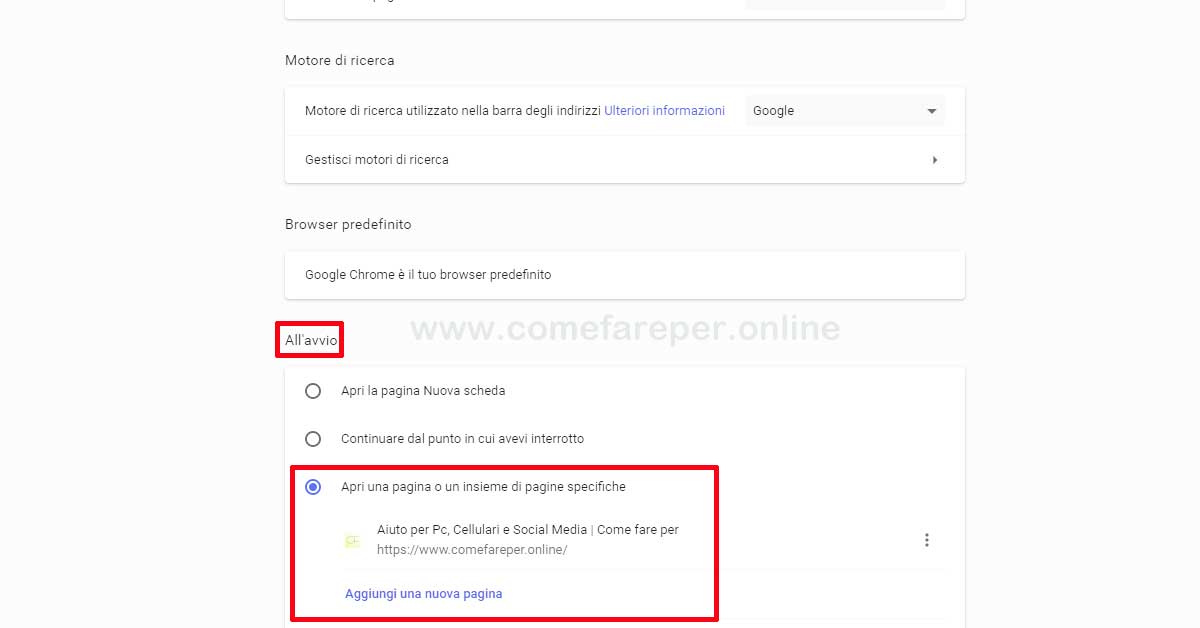The height and width of the screenshot is (628, 1200).
Task: Click the Browser predefinito heading
Action: click(347, 224)
